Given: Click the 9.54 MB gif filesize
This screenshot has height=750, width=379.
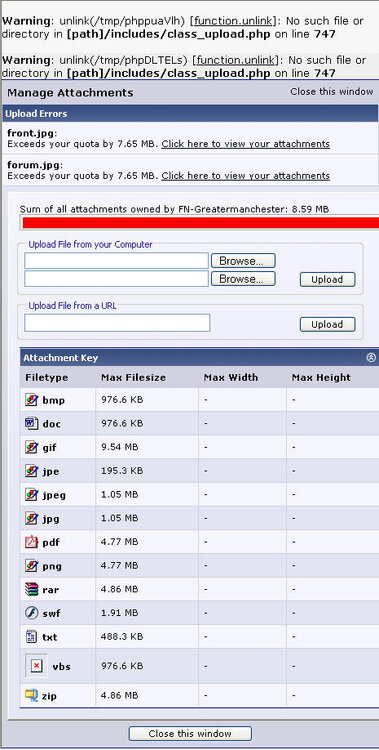Looking at the screenshot, I should click(x=120, y=447).
